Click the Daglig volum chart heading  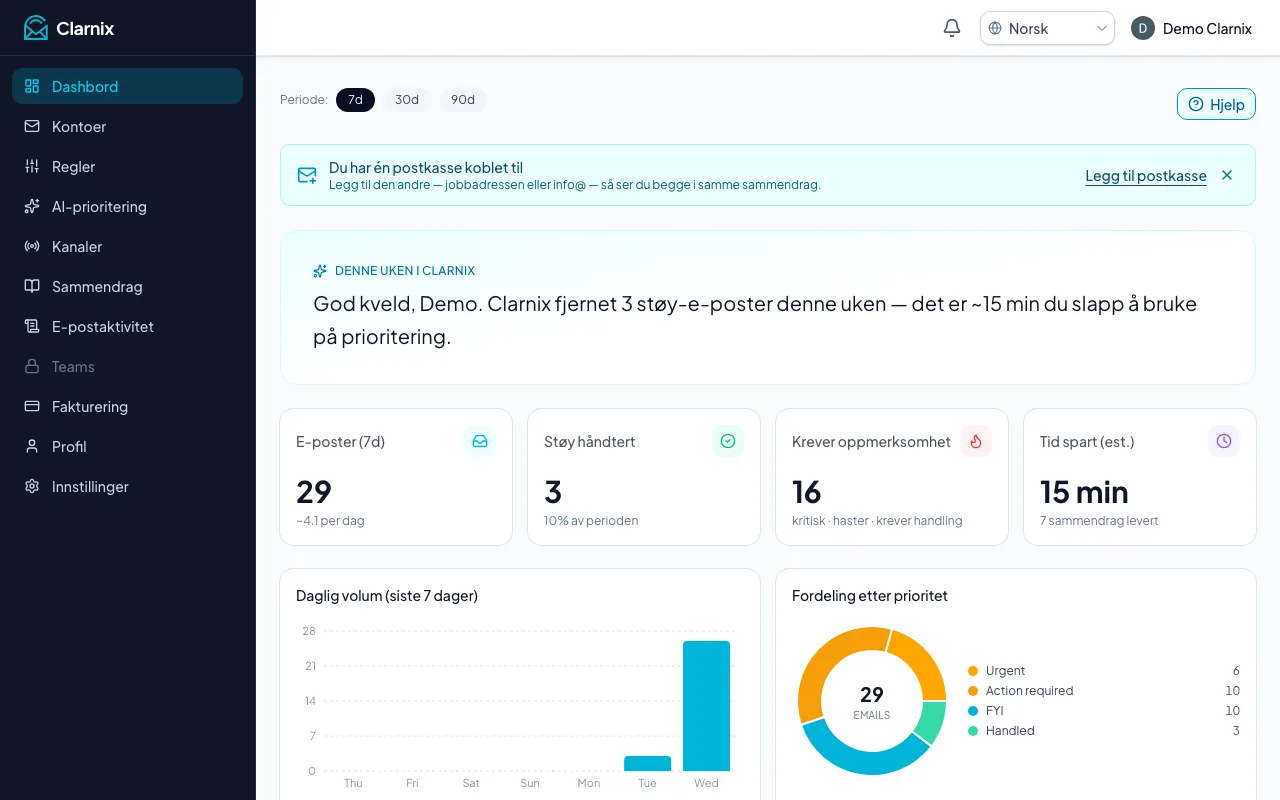tap(387, 596)
